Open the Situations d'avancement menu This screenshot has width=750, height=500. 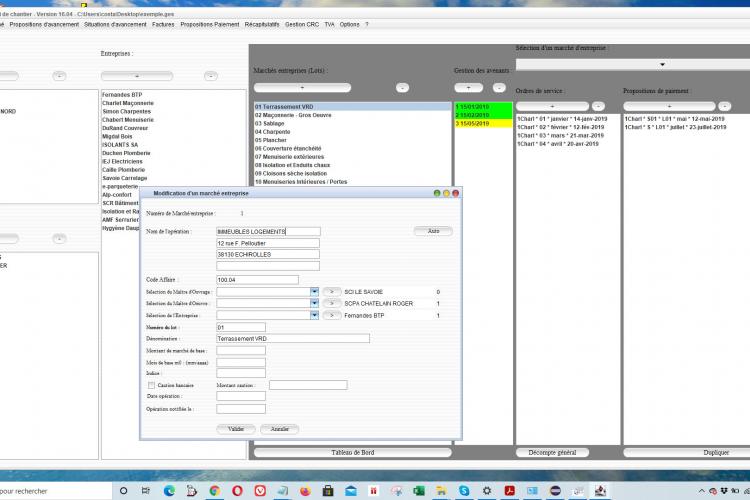115,24
